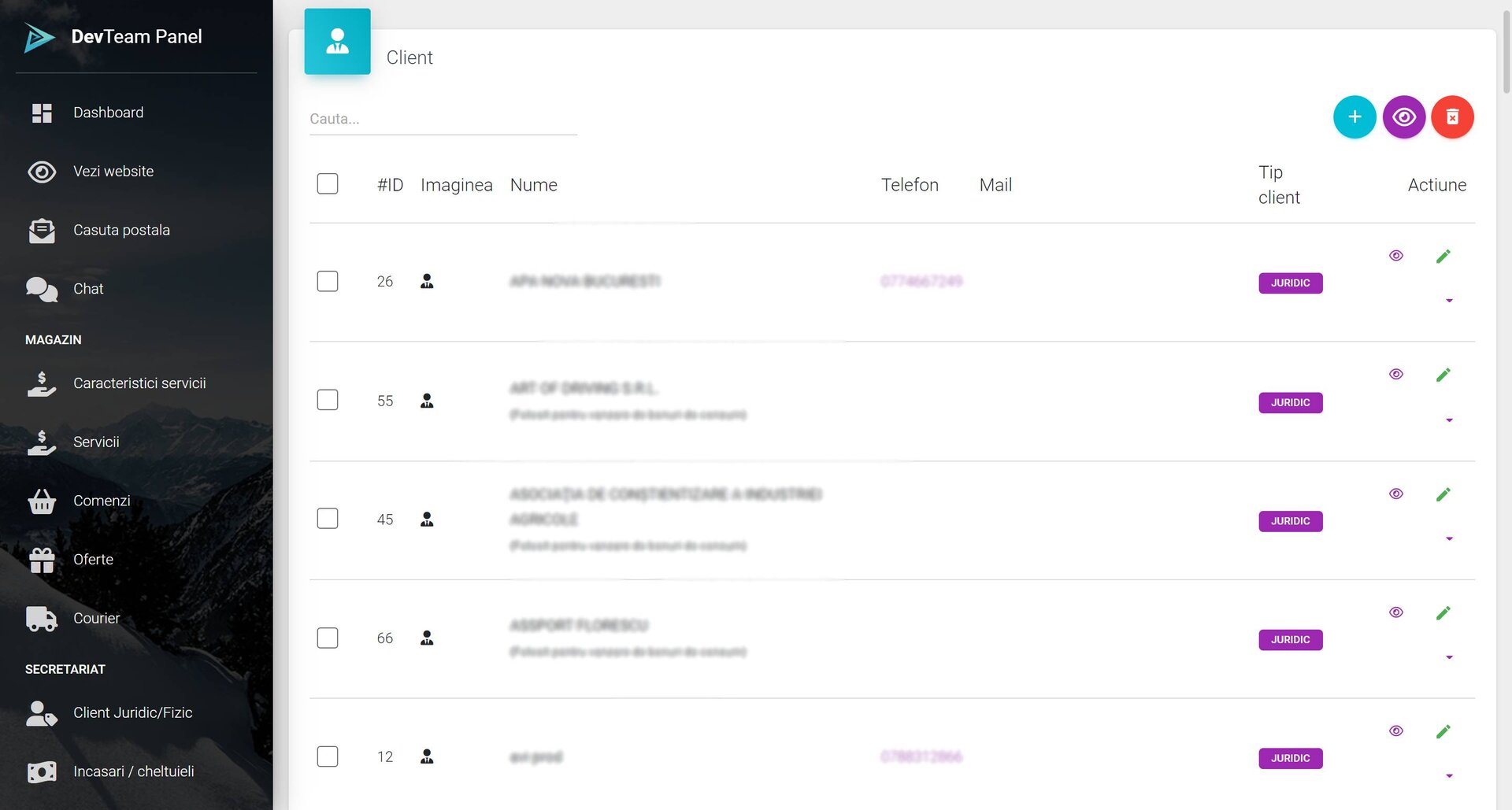
Task: Open Client Juridic/Fizic sidebar link
Action: pos(132,712)
